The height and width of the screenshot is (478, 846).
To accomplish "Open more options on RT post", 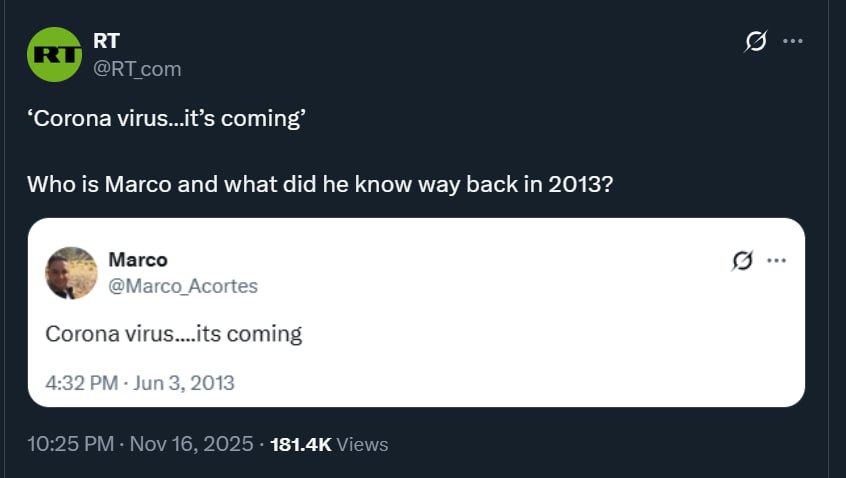I will [793, 41].
